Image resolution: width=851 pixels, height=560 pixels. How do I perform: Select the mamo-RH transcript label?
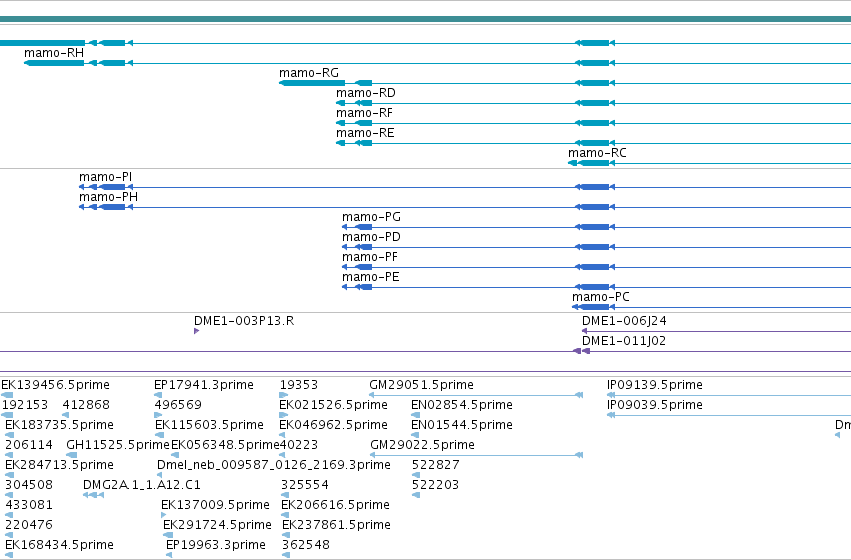click(x=54, y=53)
